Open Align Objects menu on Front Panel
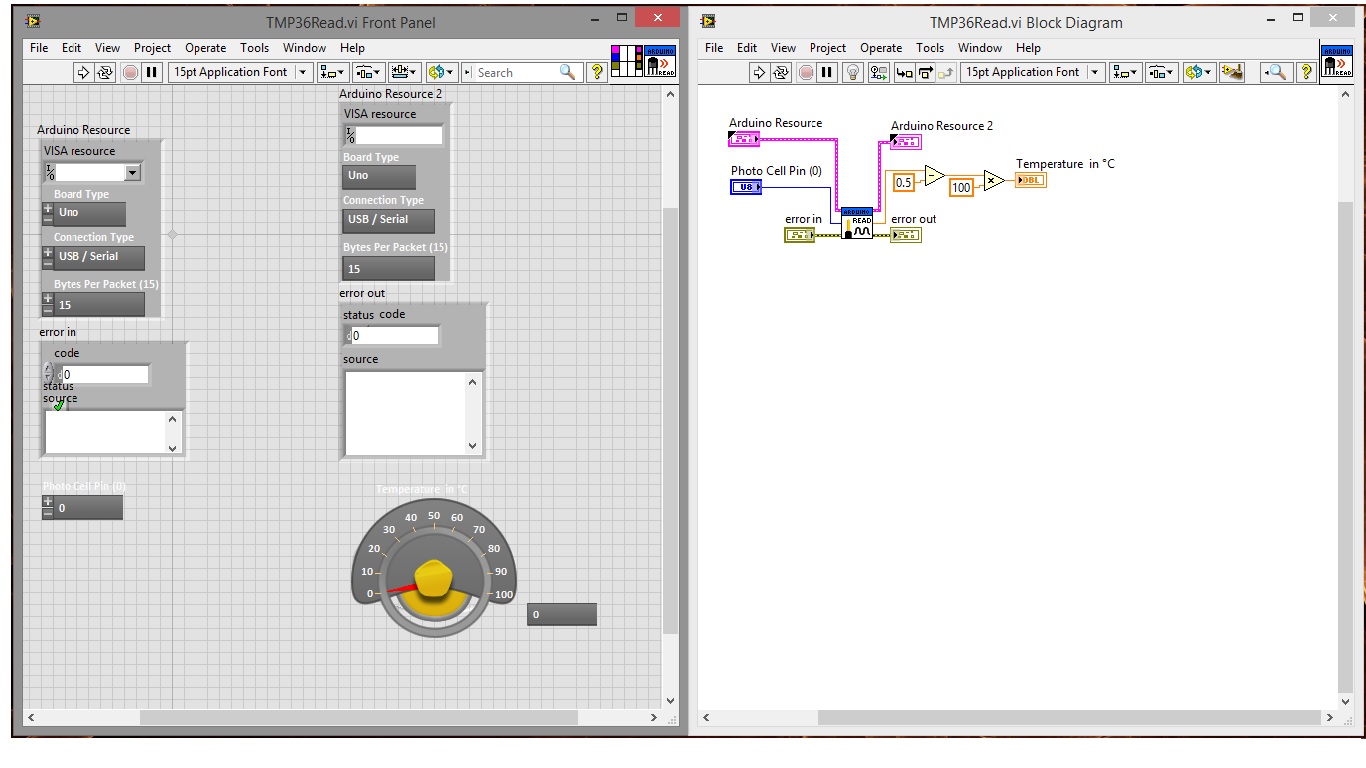This screenshot has height=768, width=1366. 332,72
